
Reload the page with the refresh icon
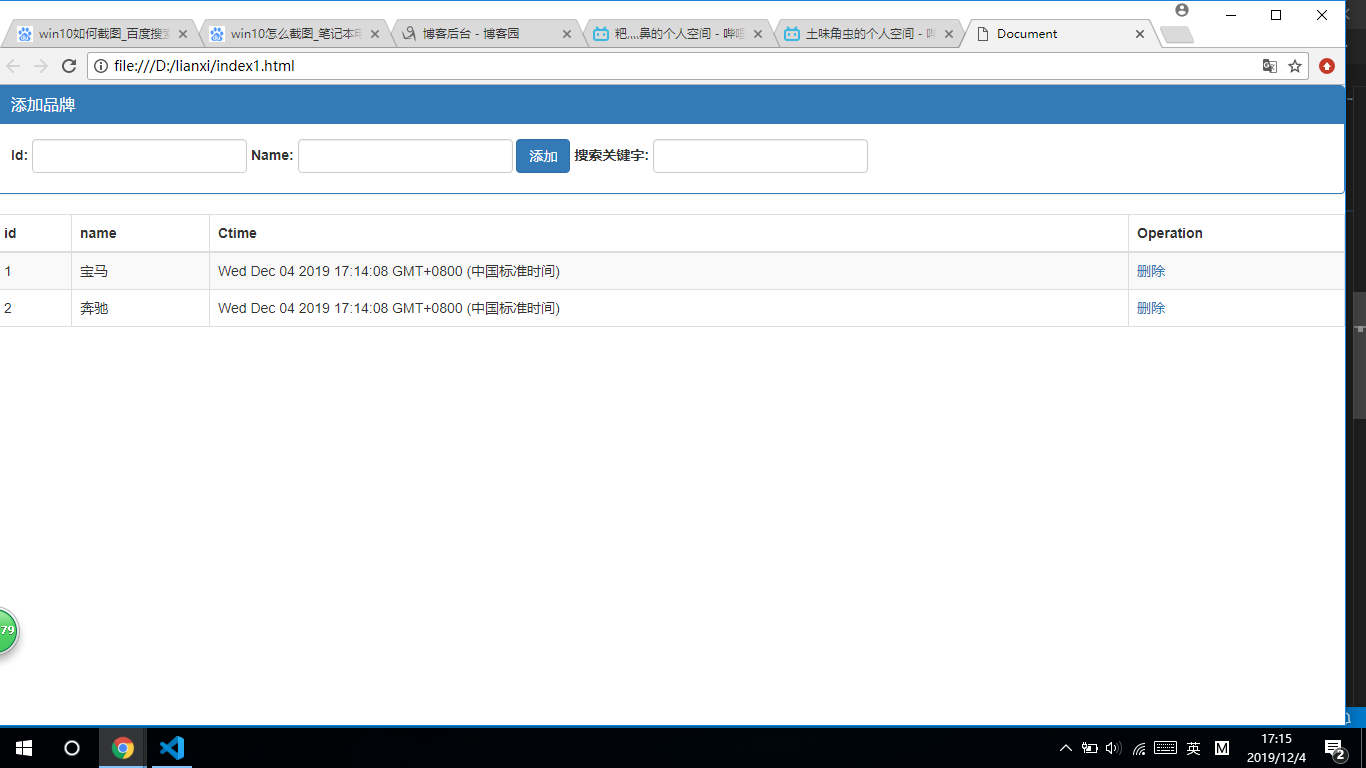point(69,66)
